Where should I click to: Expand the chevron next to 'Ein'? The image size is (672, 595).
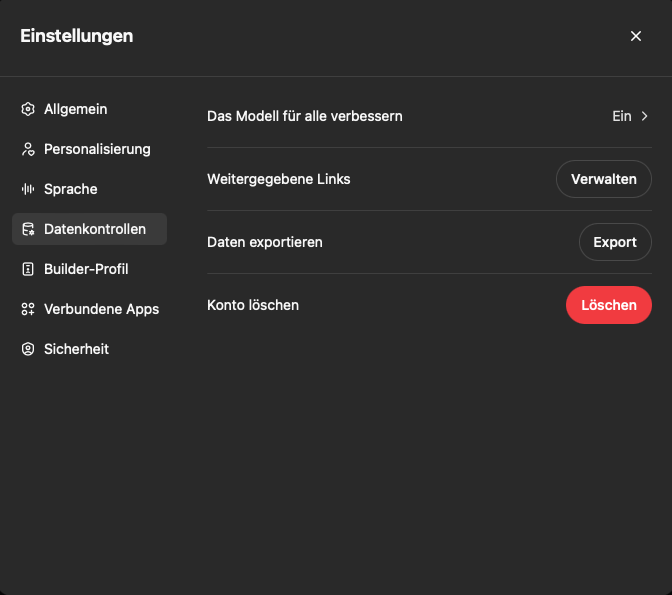645,116
